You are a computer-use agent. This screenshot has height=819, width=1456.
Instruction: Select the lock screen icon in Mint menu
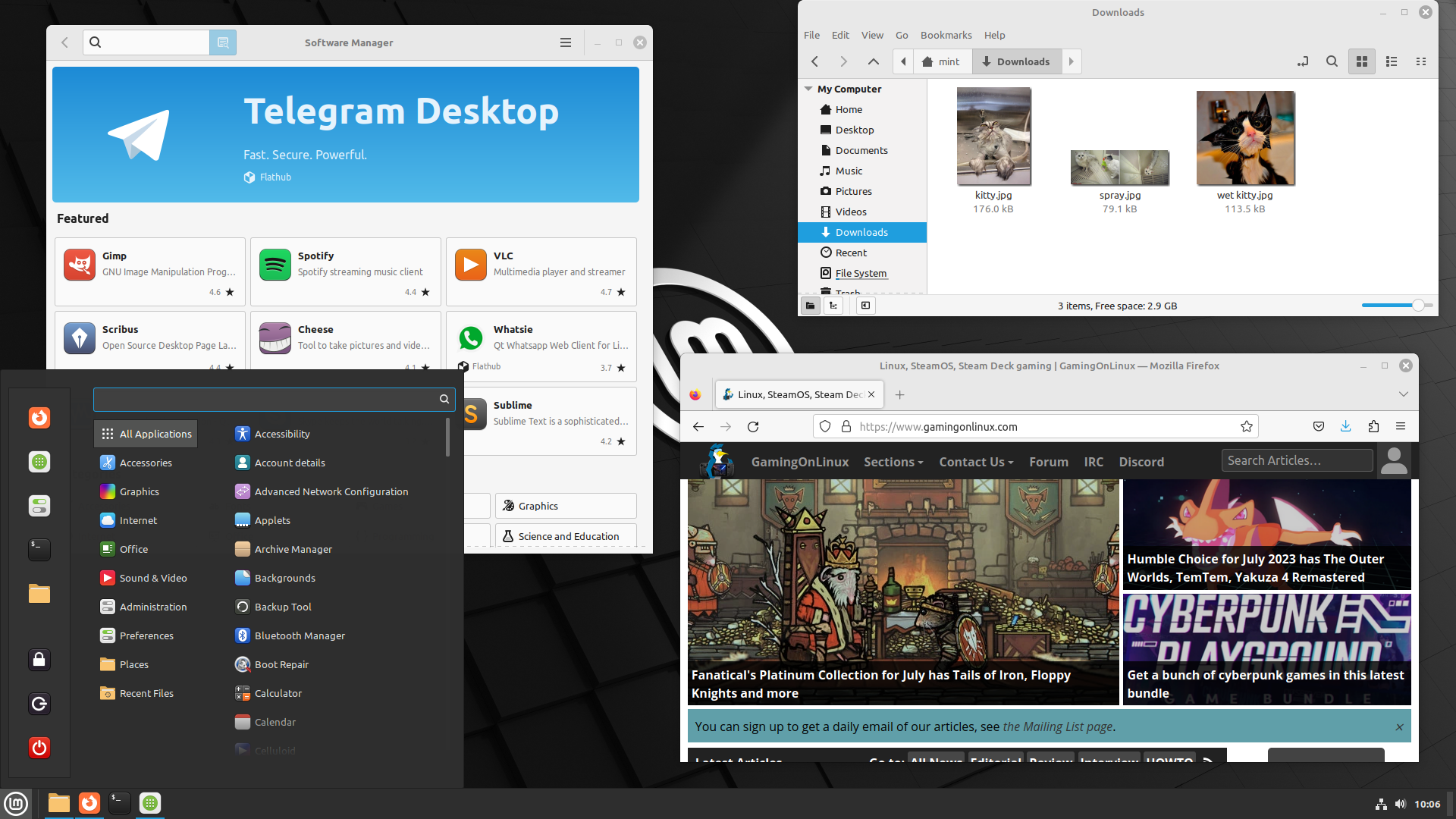pos(39,659)
